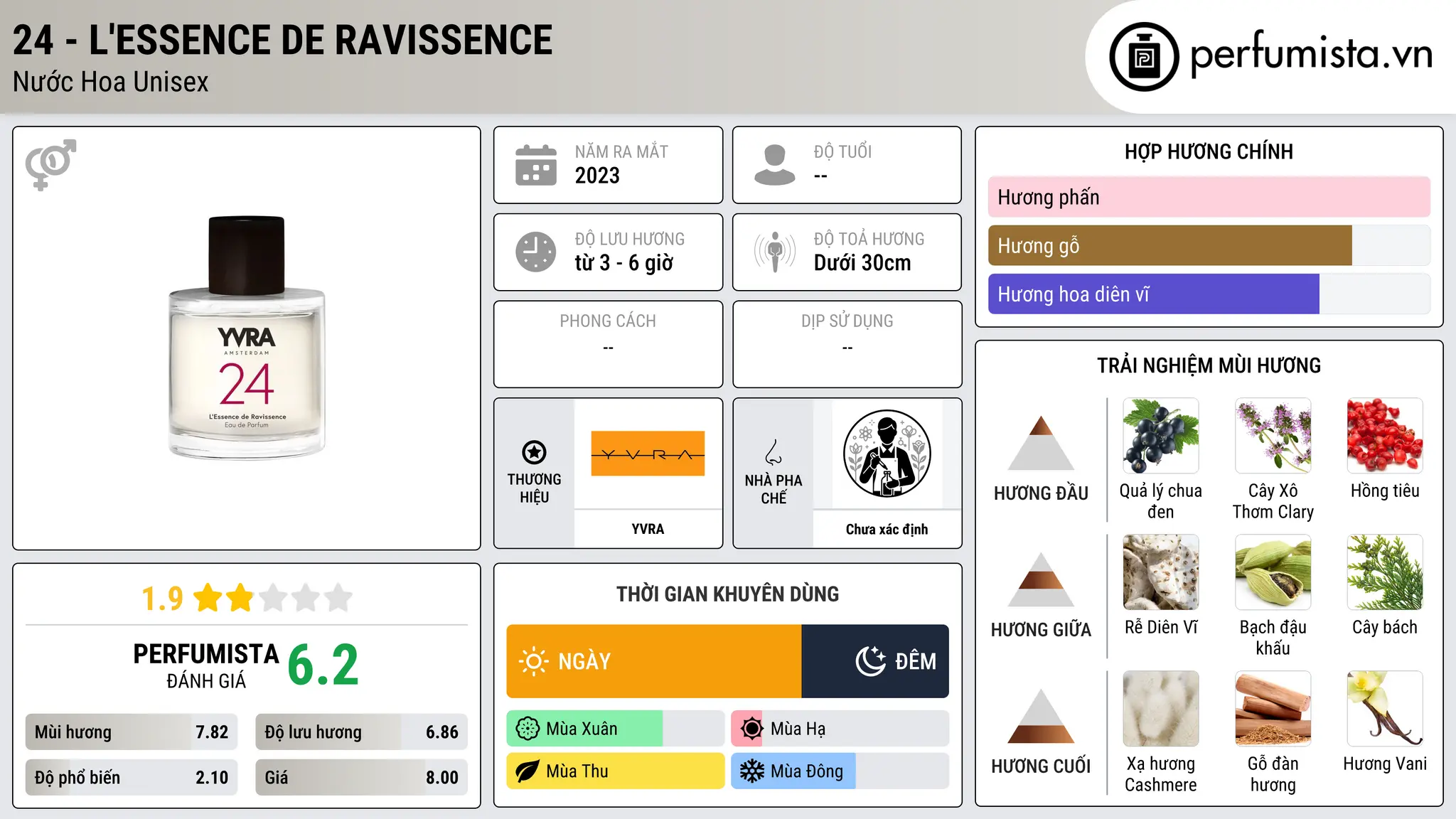
Task: Click the sillage icon beside Độ toả hương
Action: point(775,252)
